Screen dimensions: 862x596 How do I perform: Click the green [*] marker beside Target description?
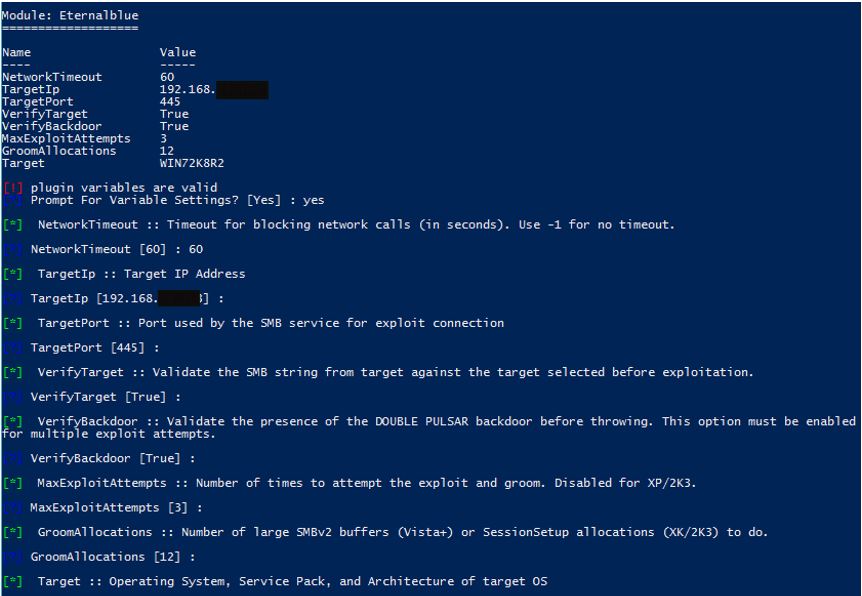13,582
